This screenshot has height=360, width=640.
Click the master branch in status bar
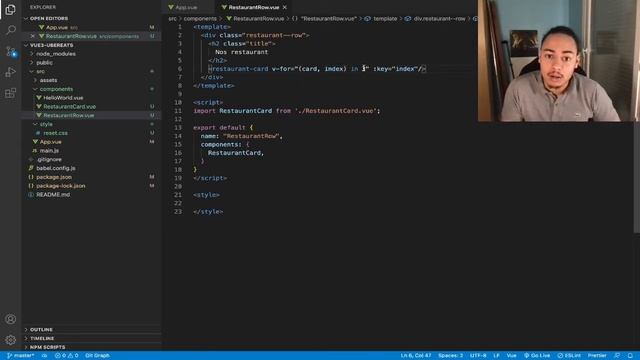click(21, 356)
